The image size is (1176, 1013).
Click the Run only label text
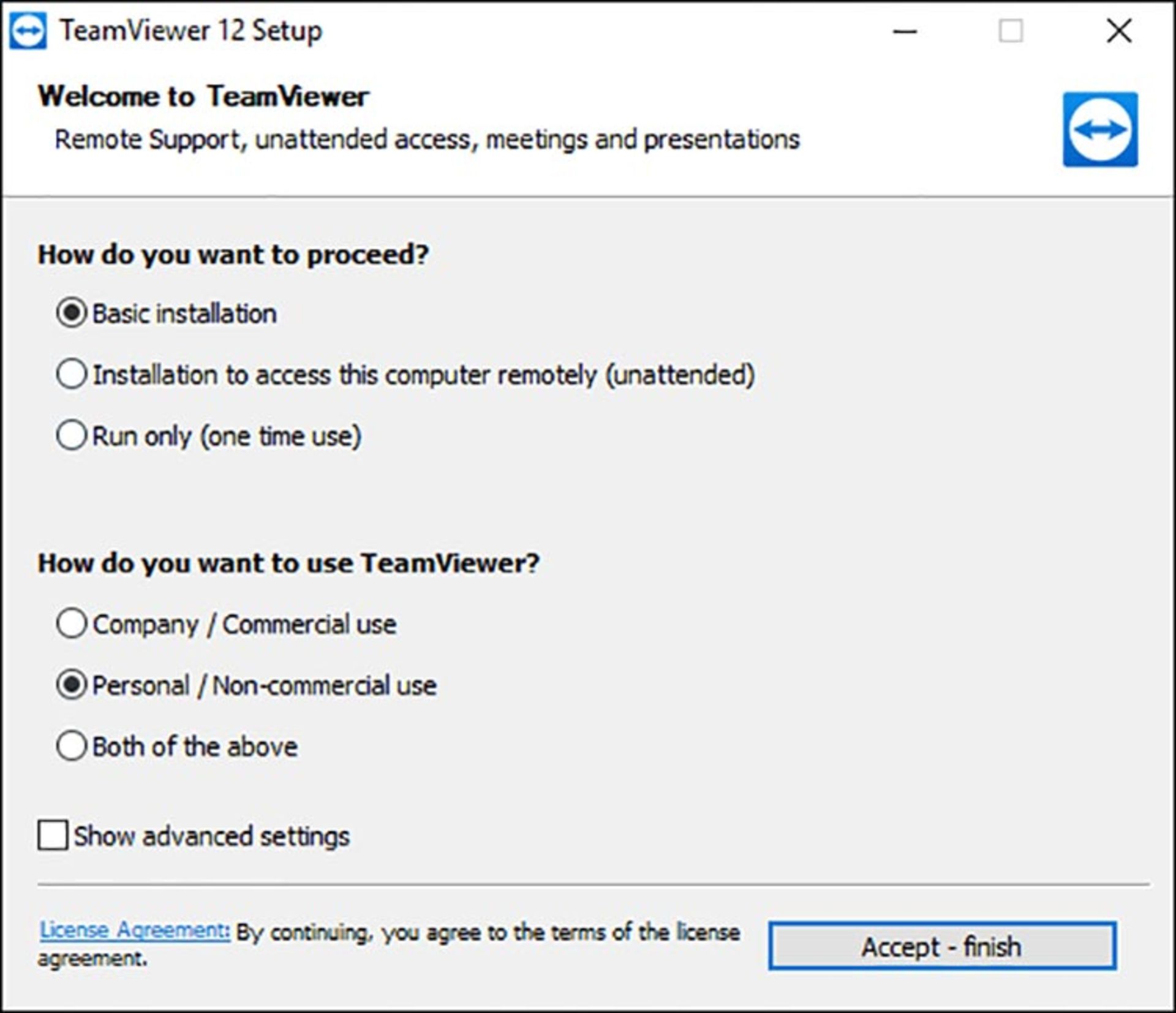(227, 437)
